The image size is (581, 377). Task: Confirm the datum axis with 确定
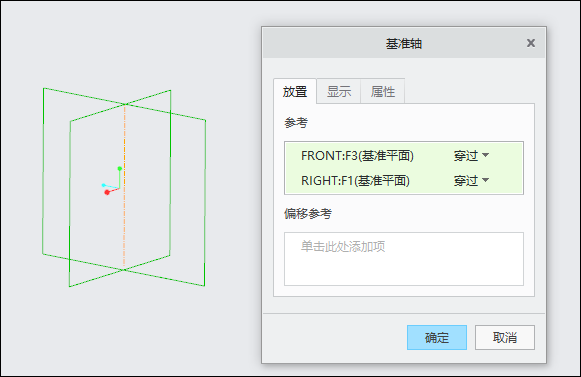click(x=437, y=337)
